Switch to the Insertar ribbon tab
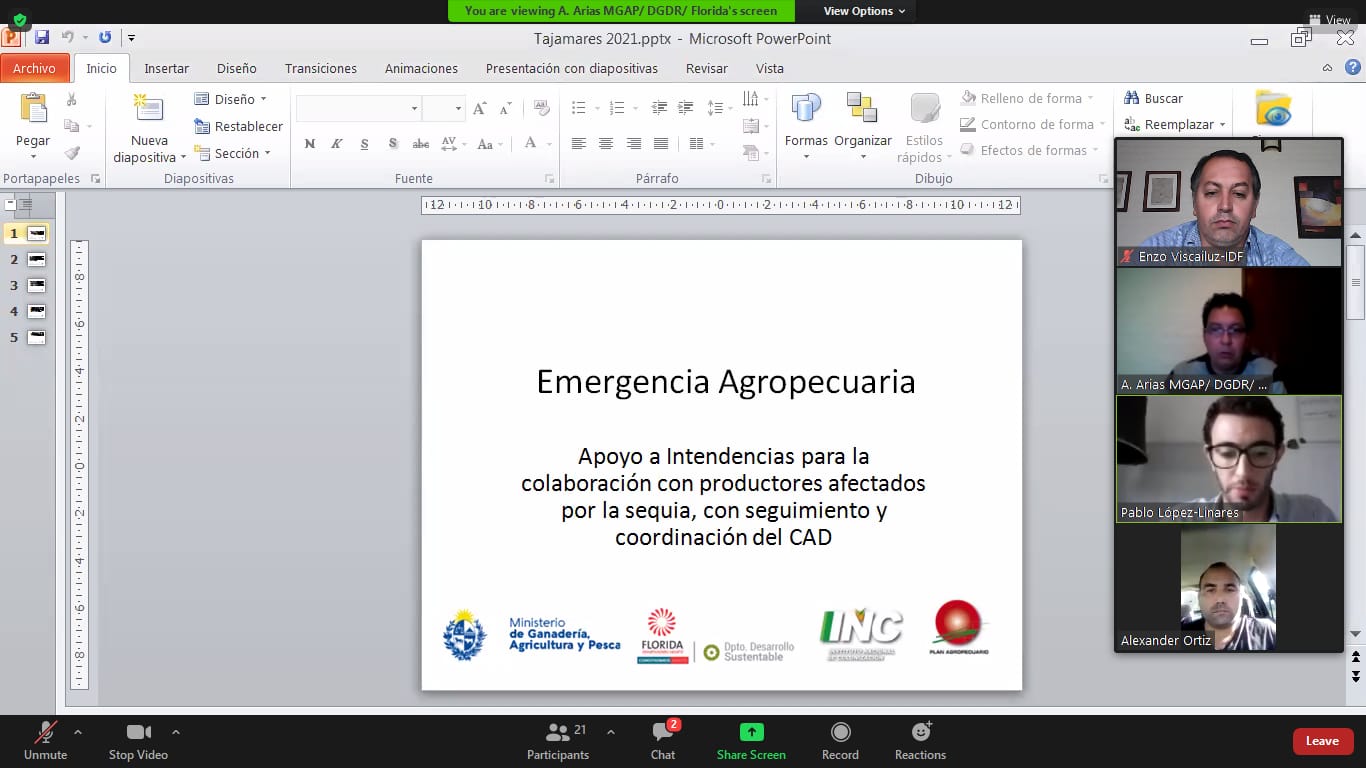 (x=166, y=68)
